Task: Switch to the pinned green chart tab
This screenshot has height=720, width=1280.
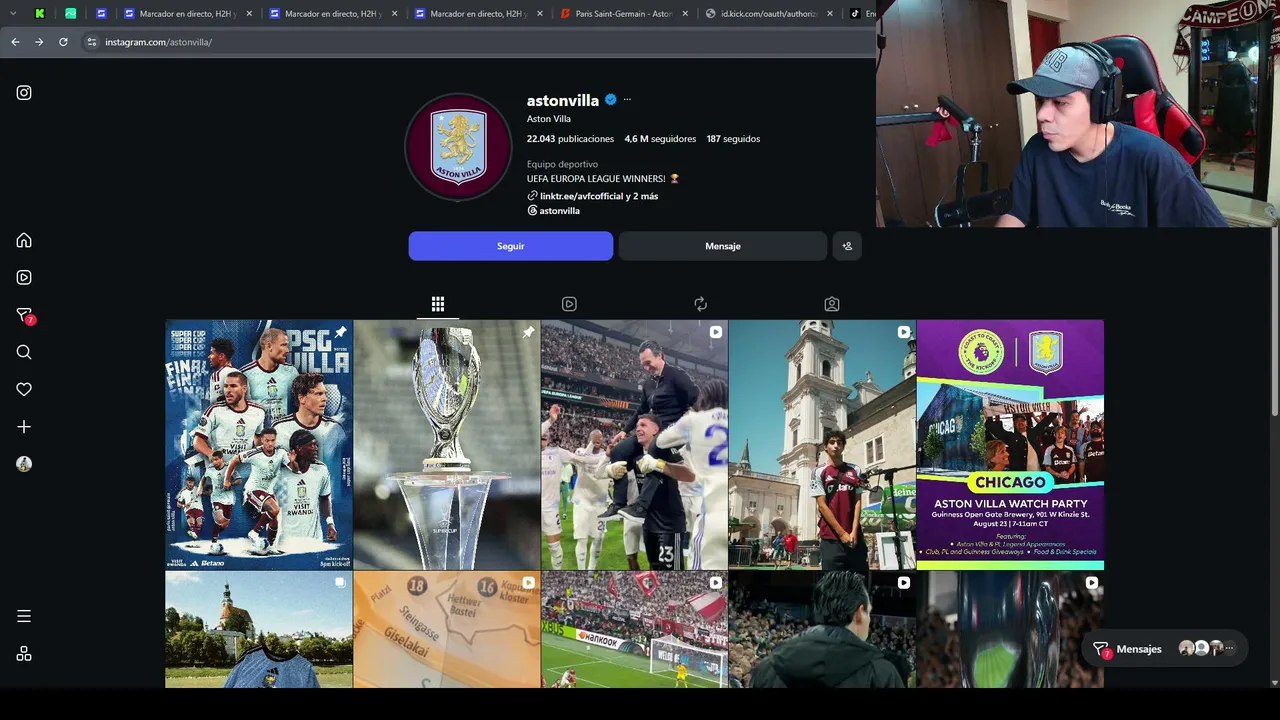Action: coord(71,14)
